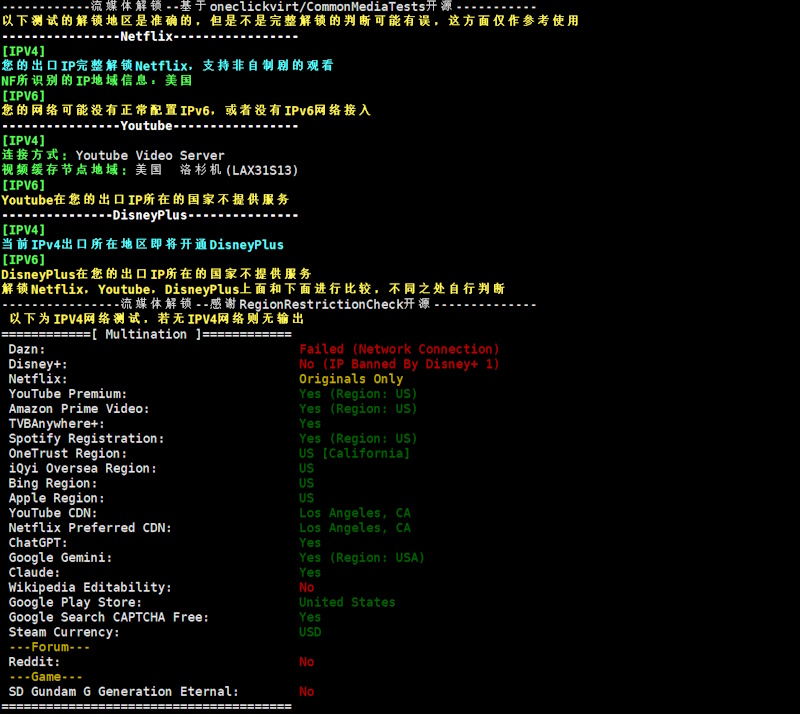Viewport: 800px width, 714px height.
Task: Click the 'Google Play Store:' row label
Action: click(x=76, y=602)
